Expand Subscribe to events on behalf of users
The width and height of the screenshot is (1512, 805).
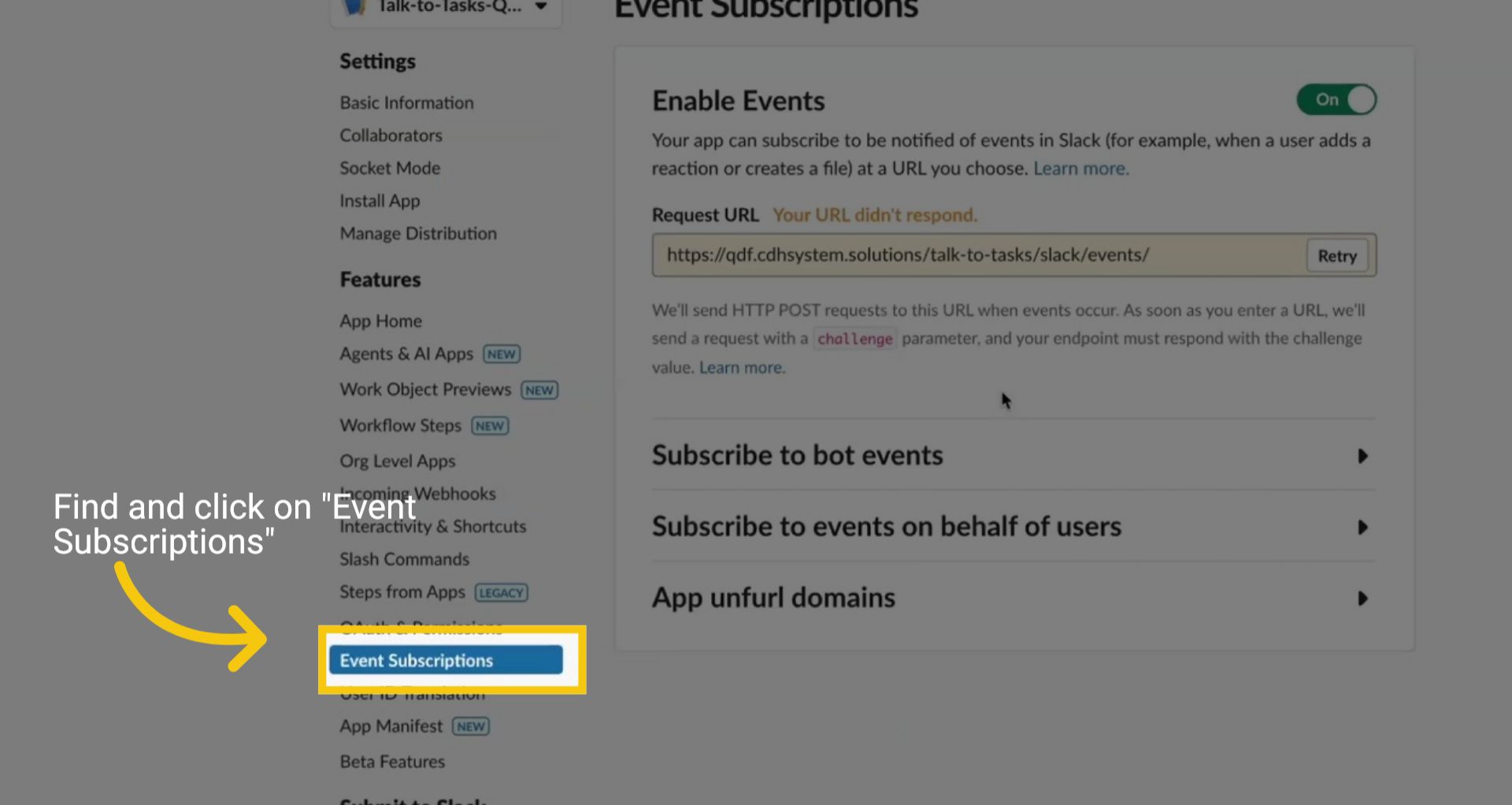1014,526
